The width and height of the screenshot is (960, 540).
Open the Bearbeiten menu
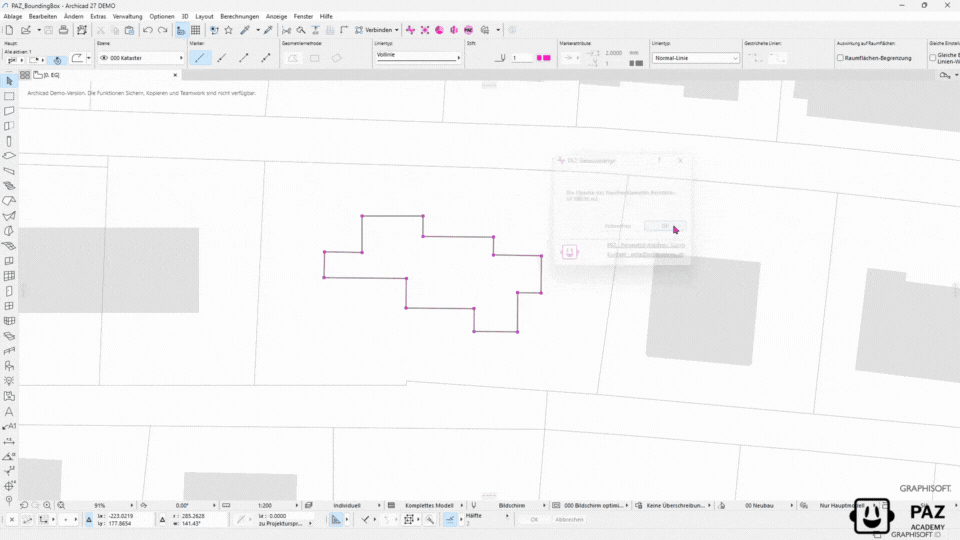click(x=43, y=17)
